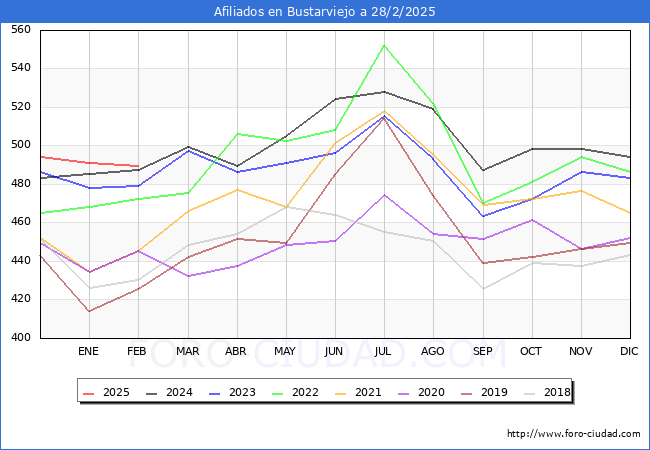Image resolution: width=650 pixels, height=450 pixels.
Task: Click the blue 2023 legend color line
Action: (x=215, y=393)
